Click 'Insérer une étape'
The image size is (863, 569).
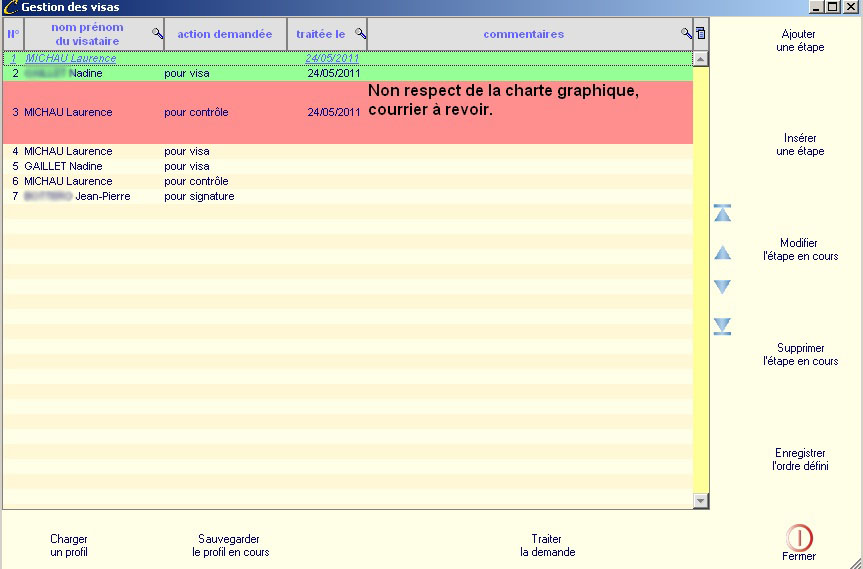799,145
